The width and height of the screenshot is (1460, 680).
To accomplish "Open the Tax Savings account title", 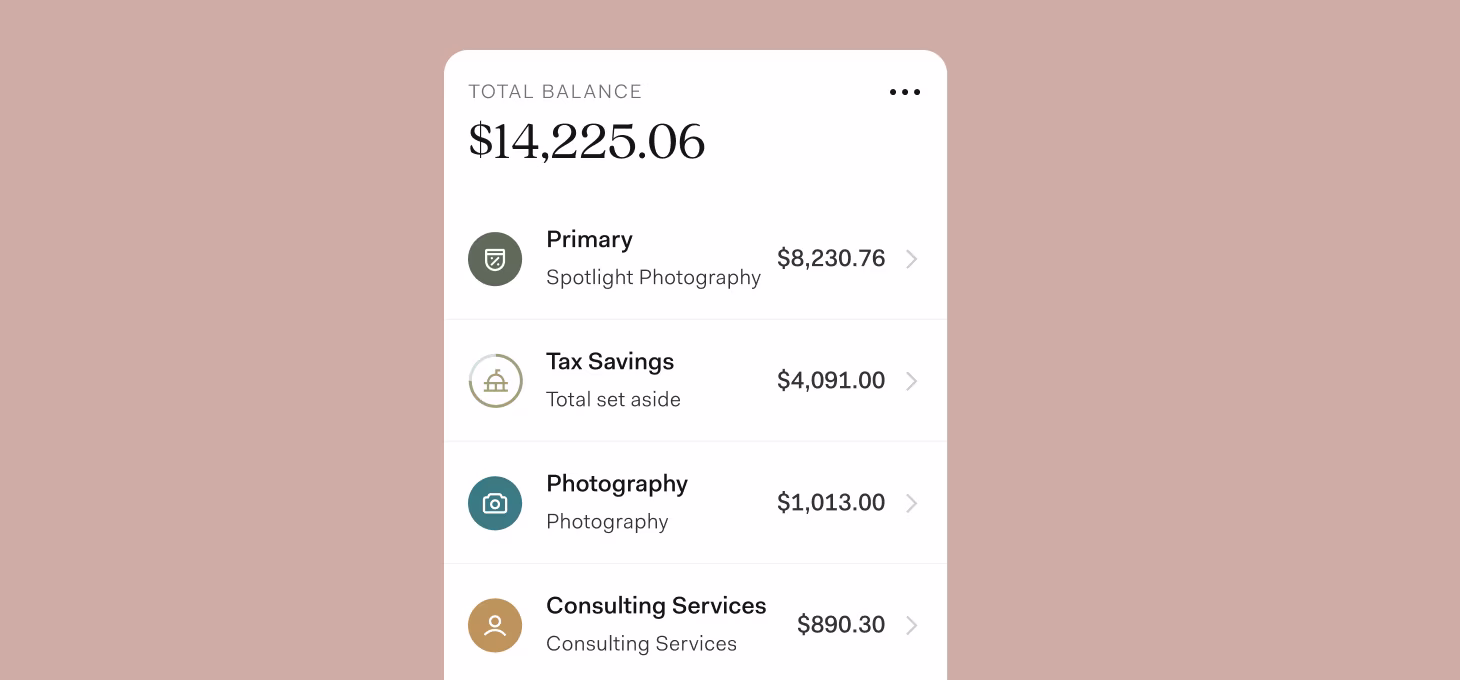I will click(x=610, y=362).
